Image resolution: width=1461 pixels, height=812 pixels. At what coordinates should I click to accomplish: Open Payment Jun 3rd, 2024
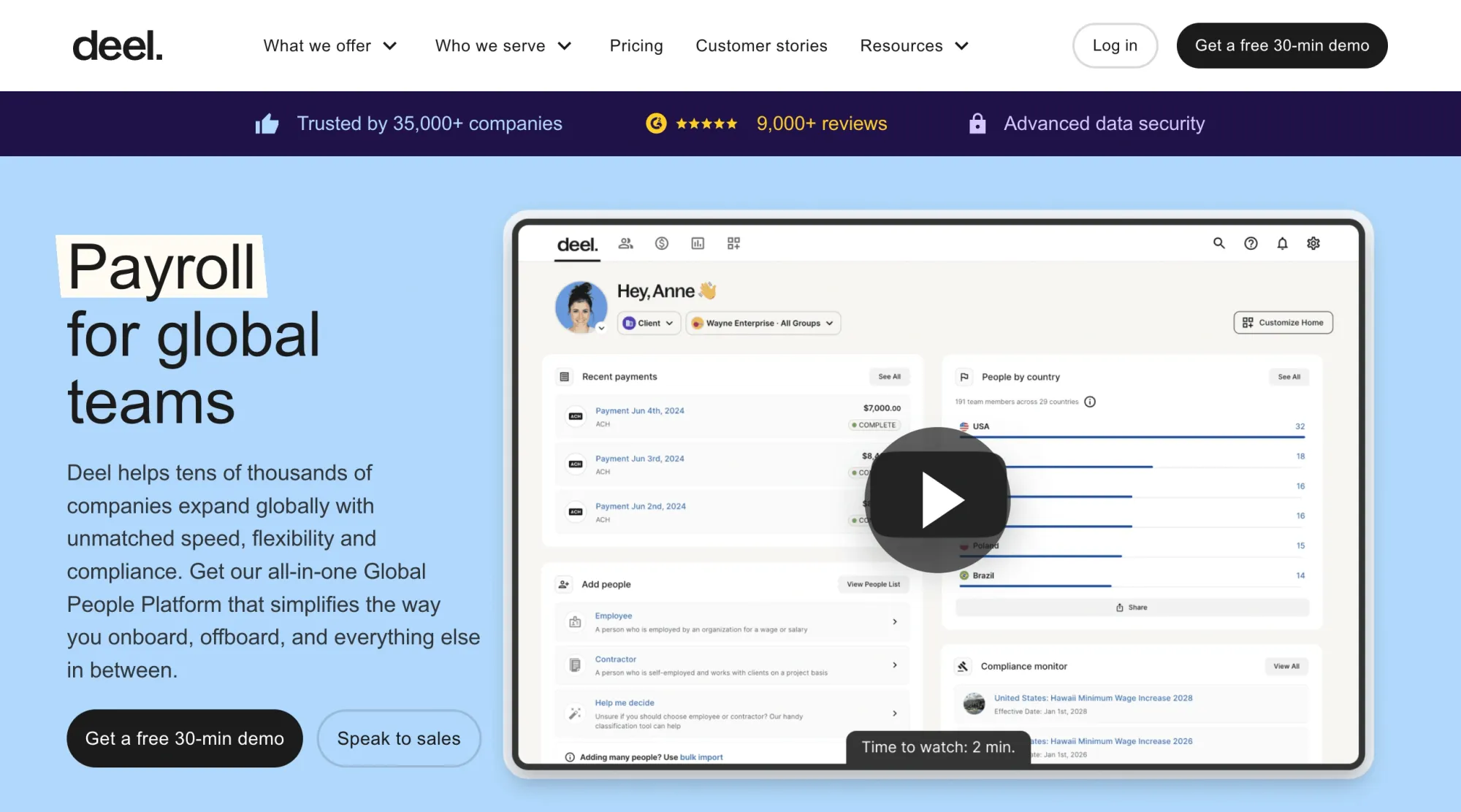tap(640, 459)
